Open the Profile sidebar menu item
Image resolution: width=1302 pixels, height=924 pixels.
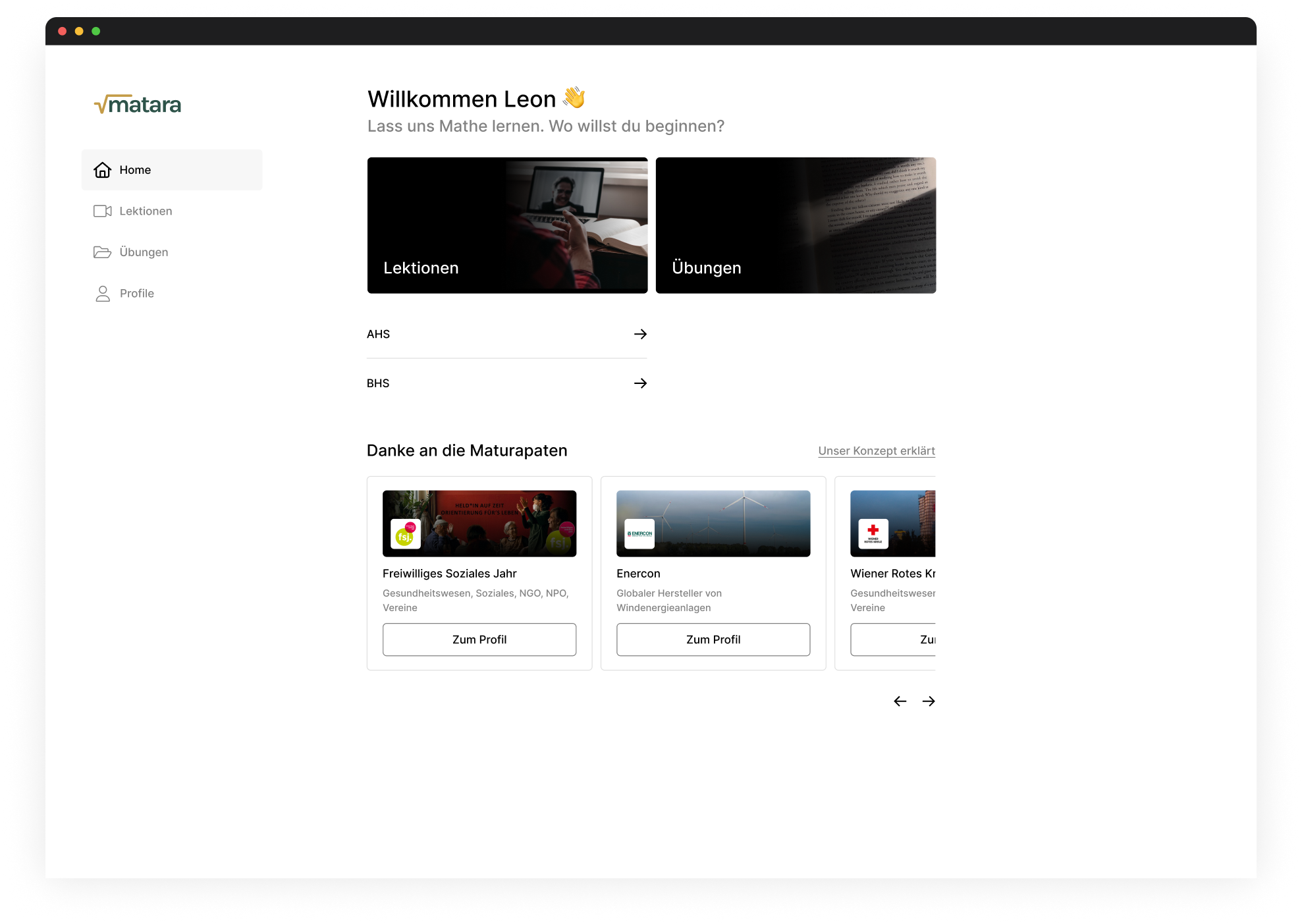pyautogui.click(x=137, y=293)
